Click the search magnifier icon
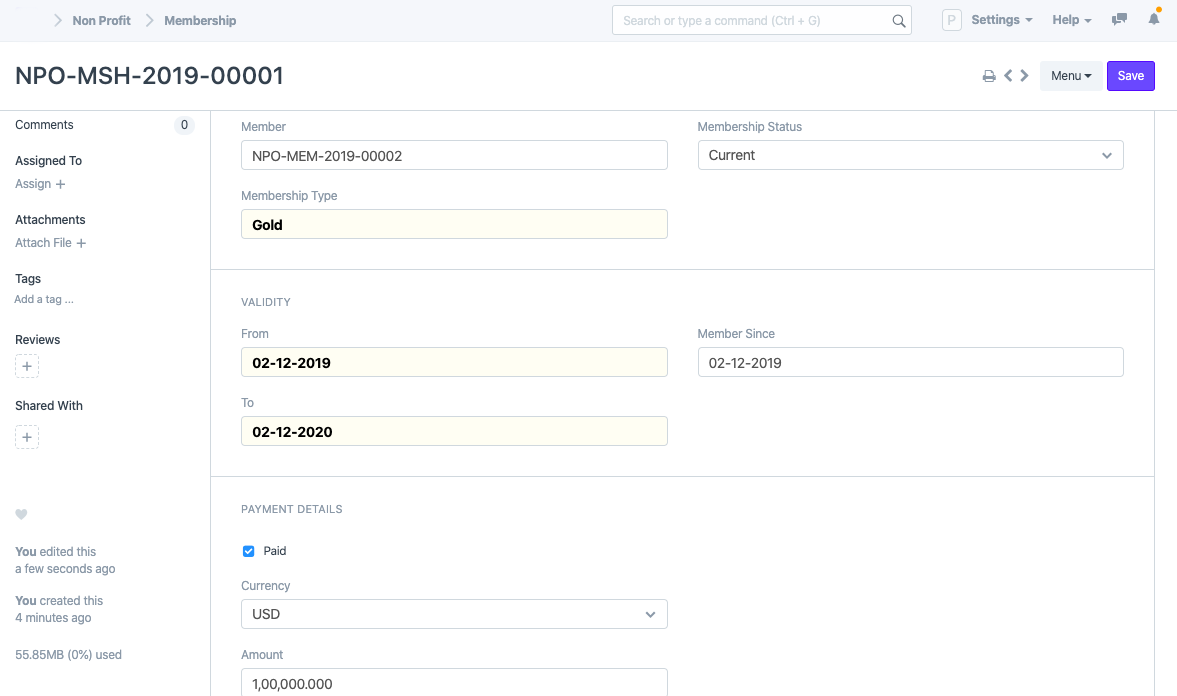1177x696 pixels. coord(898,21)
